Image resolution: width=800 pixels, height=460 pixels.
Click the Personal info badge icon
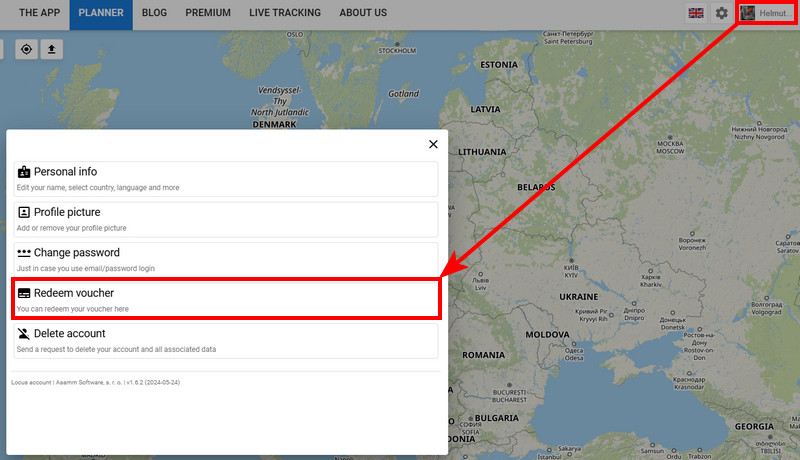[x=24, y=172]
